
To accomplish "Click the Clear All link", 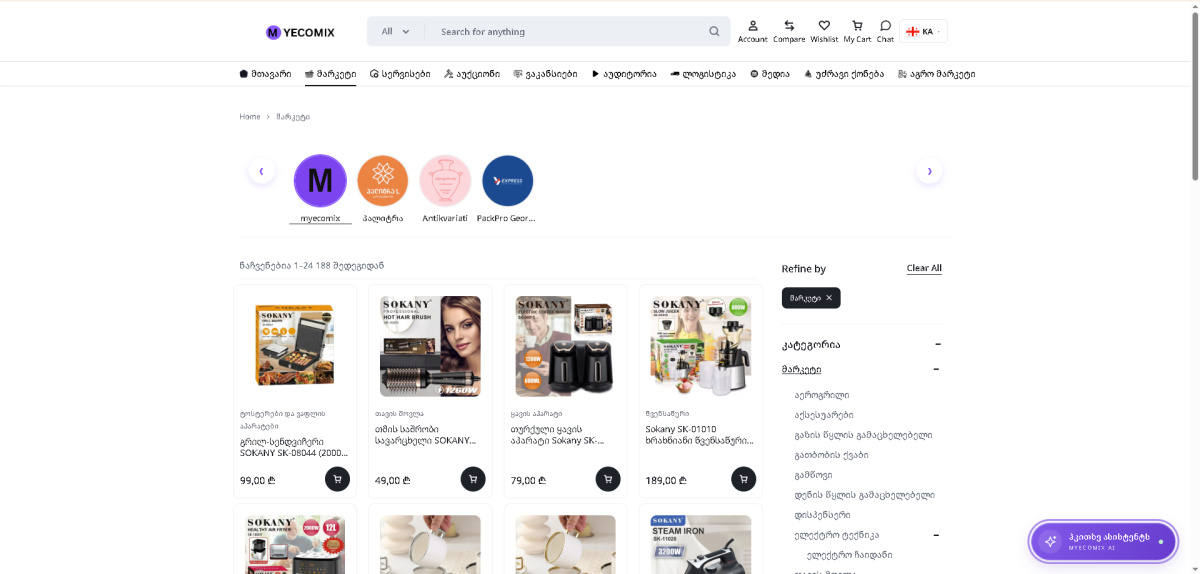I will tap(924, 268).
